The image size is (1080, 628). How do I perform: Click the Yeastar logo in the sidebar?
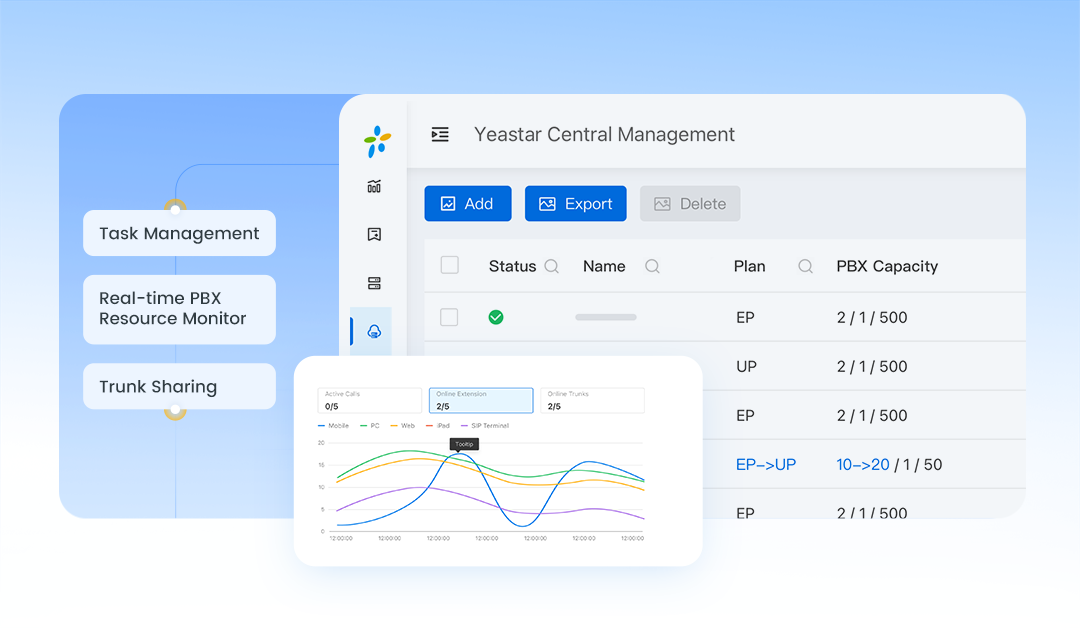pos(377,141)
